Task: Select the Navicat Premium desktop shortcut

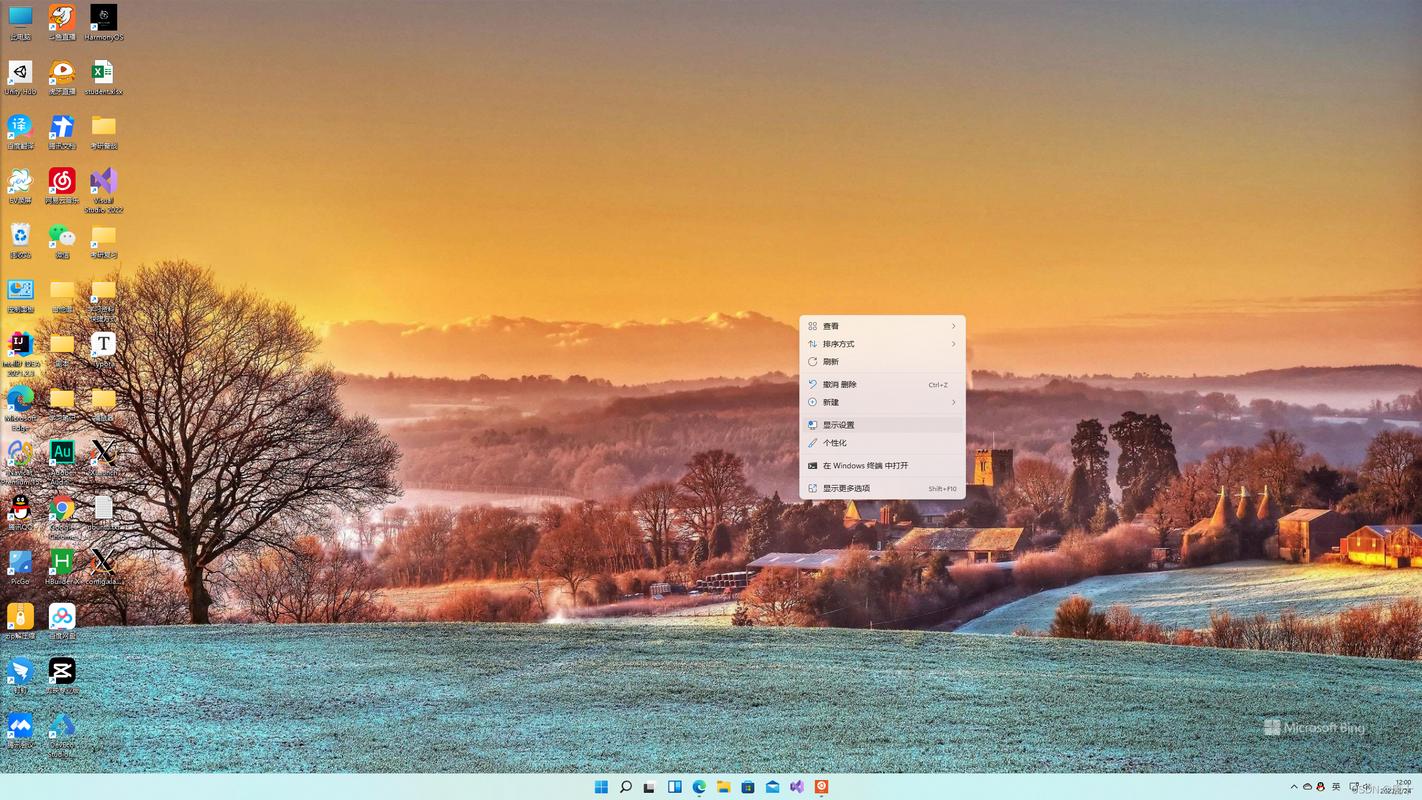Action: [20, 462]
